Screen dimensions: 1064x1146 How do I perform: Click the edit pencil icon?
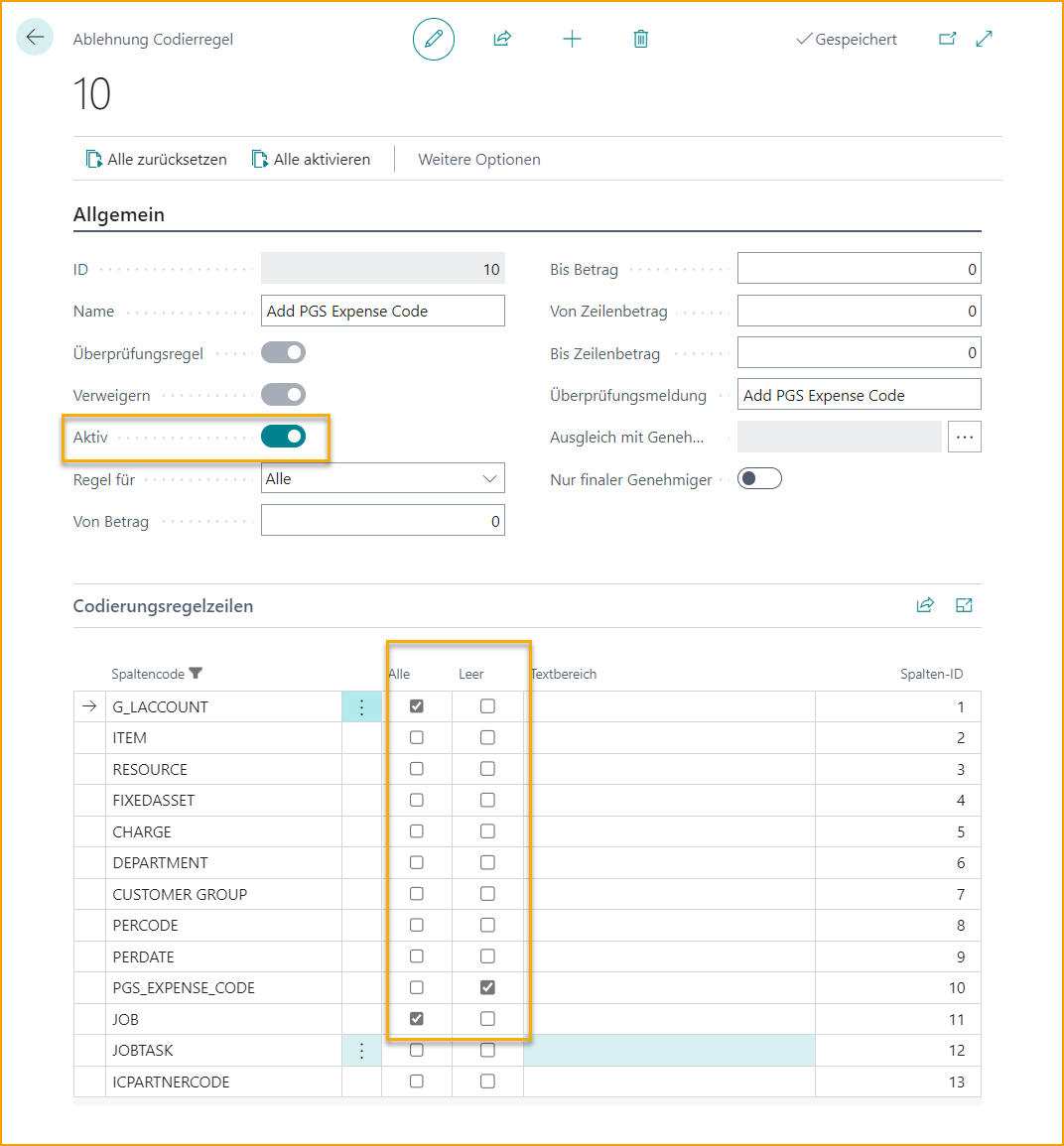click(434, 40)
